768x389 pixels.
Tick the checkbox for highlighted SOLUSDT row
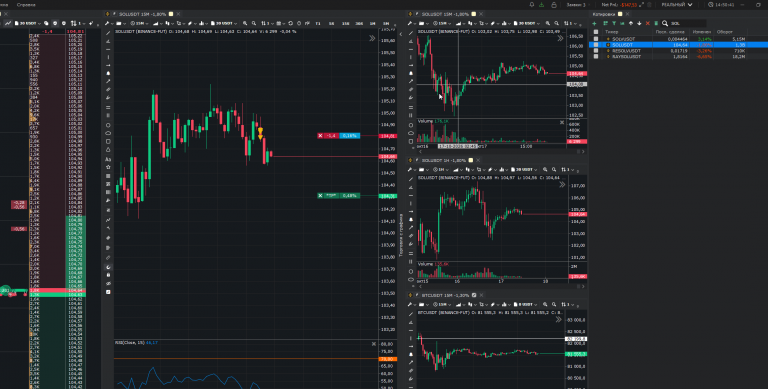pos(596,45)
